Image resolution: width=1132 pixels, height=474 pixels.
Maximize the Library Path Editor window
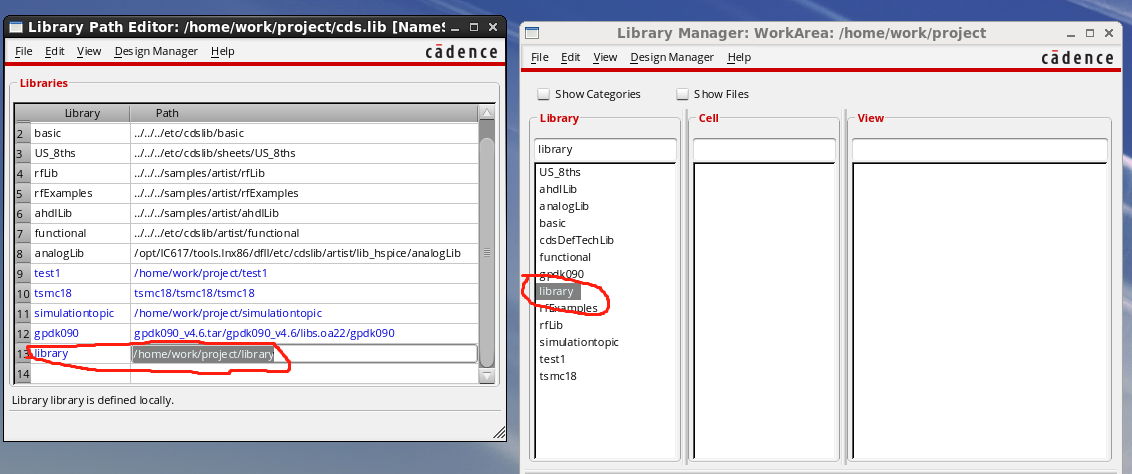[474, 27]
